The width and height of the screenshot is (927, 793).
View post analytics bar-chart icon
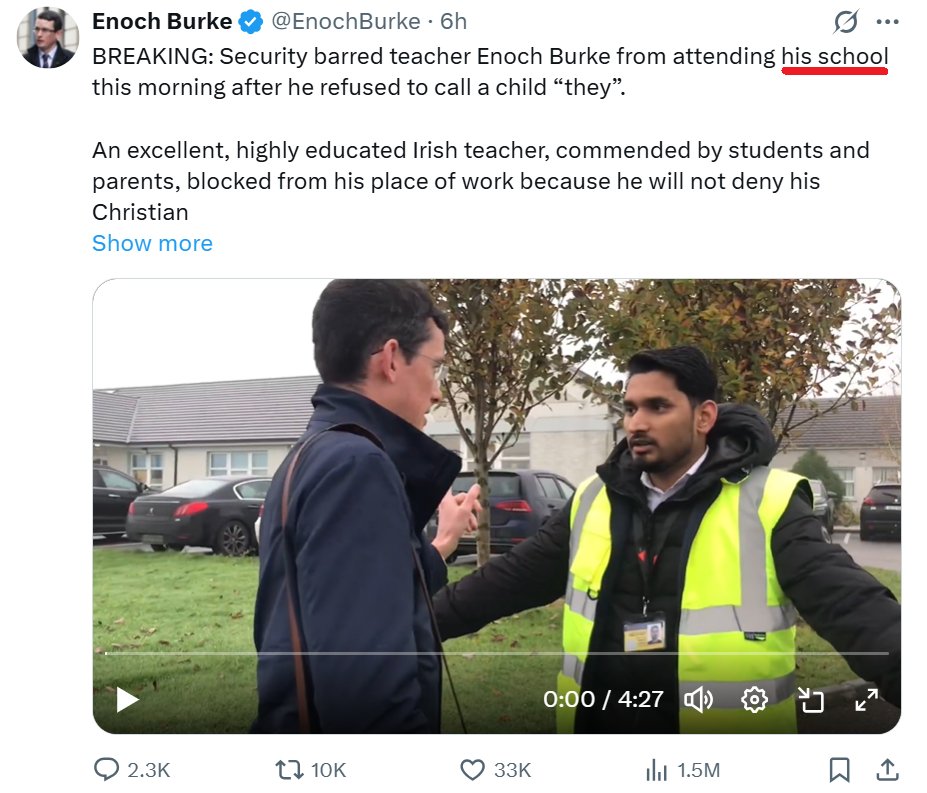coord(656,769)
